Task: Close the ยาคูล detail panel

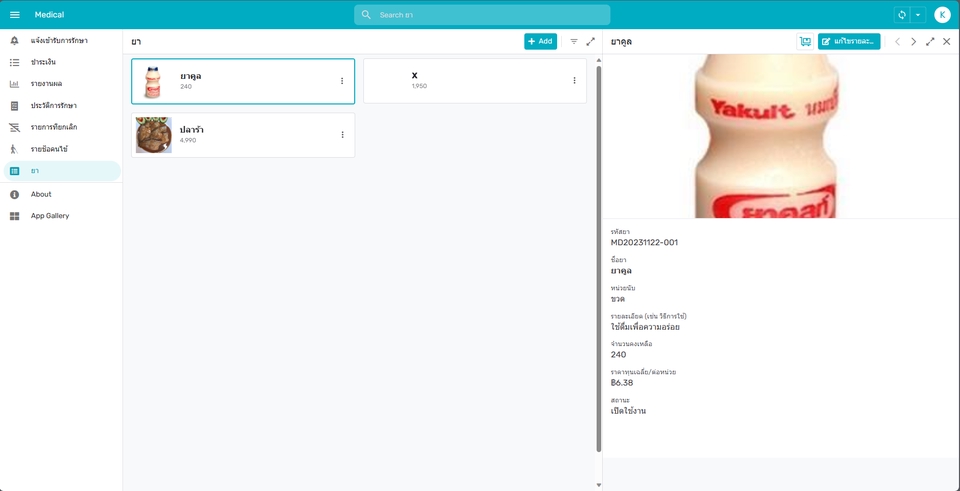Action: tap(947, 42)
